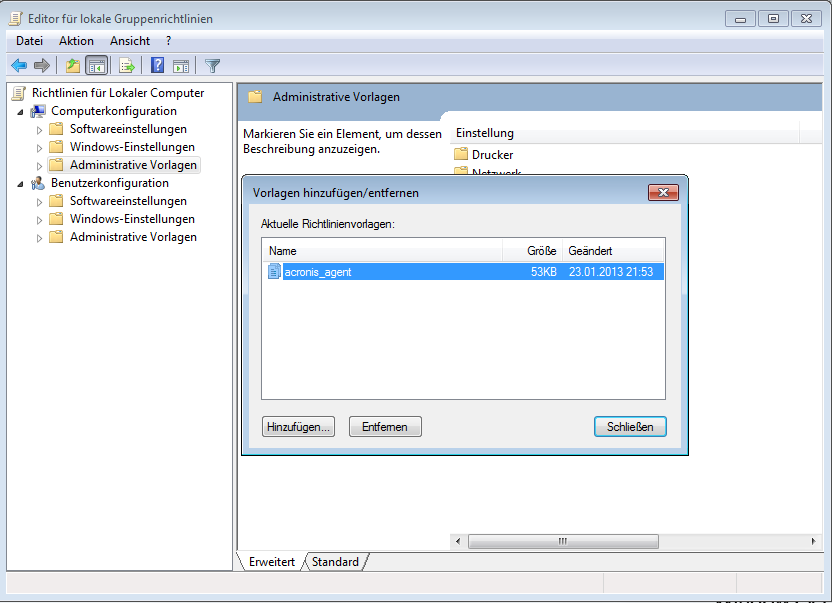Click the Richtlinien für Lokaler Computer scroll icon
832x603 pixels.
coord(19,93)
